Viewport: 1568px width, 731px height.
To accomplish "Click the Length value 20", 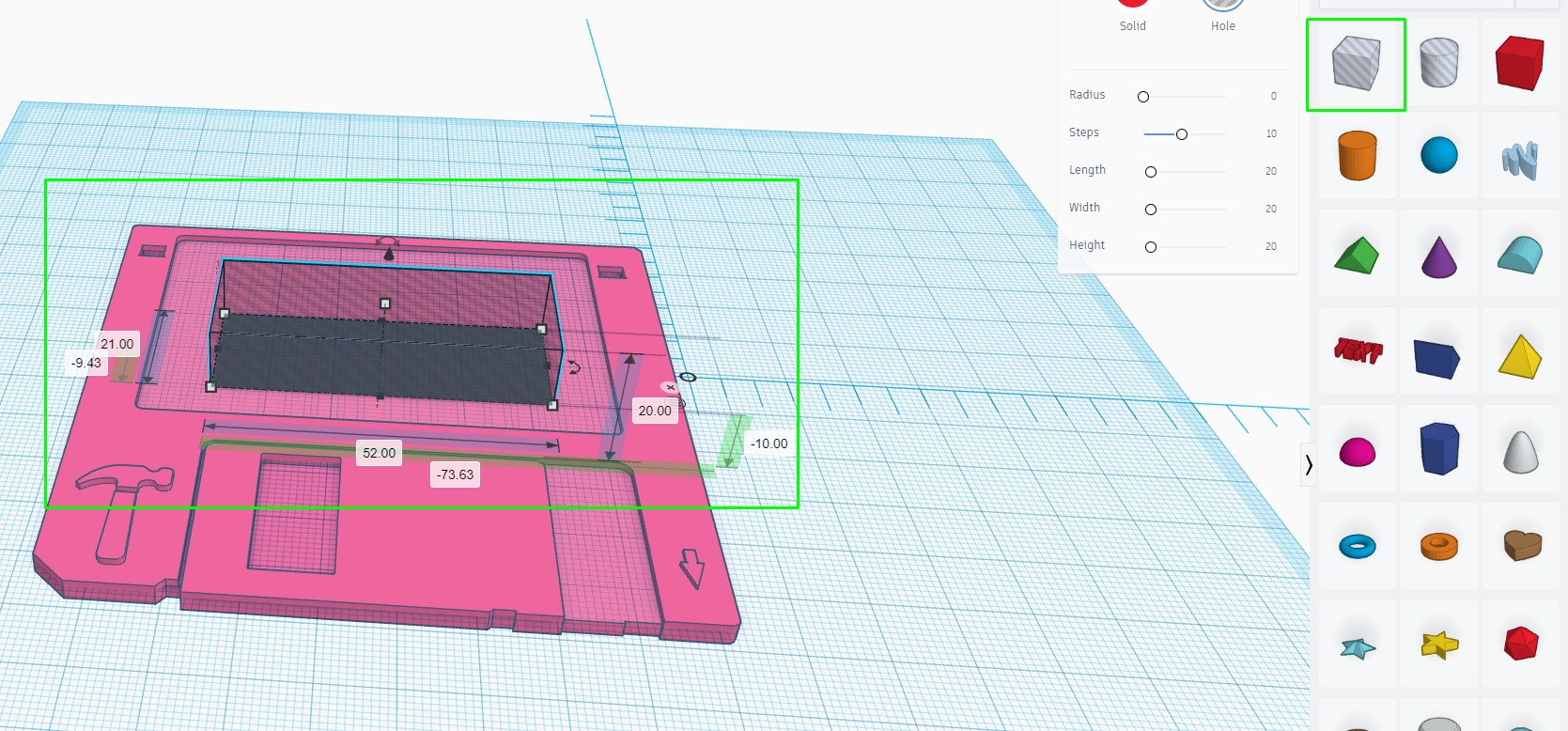I will (1271, 171).
